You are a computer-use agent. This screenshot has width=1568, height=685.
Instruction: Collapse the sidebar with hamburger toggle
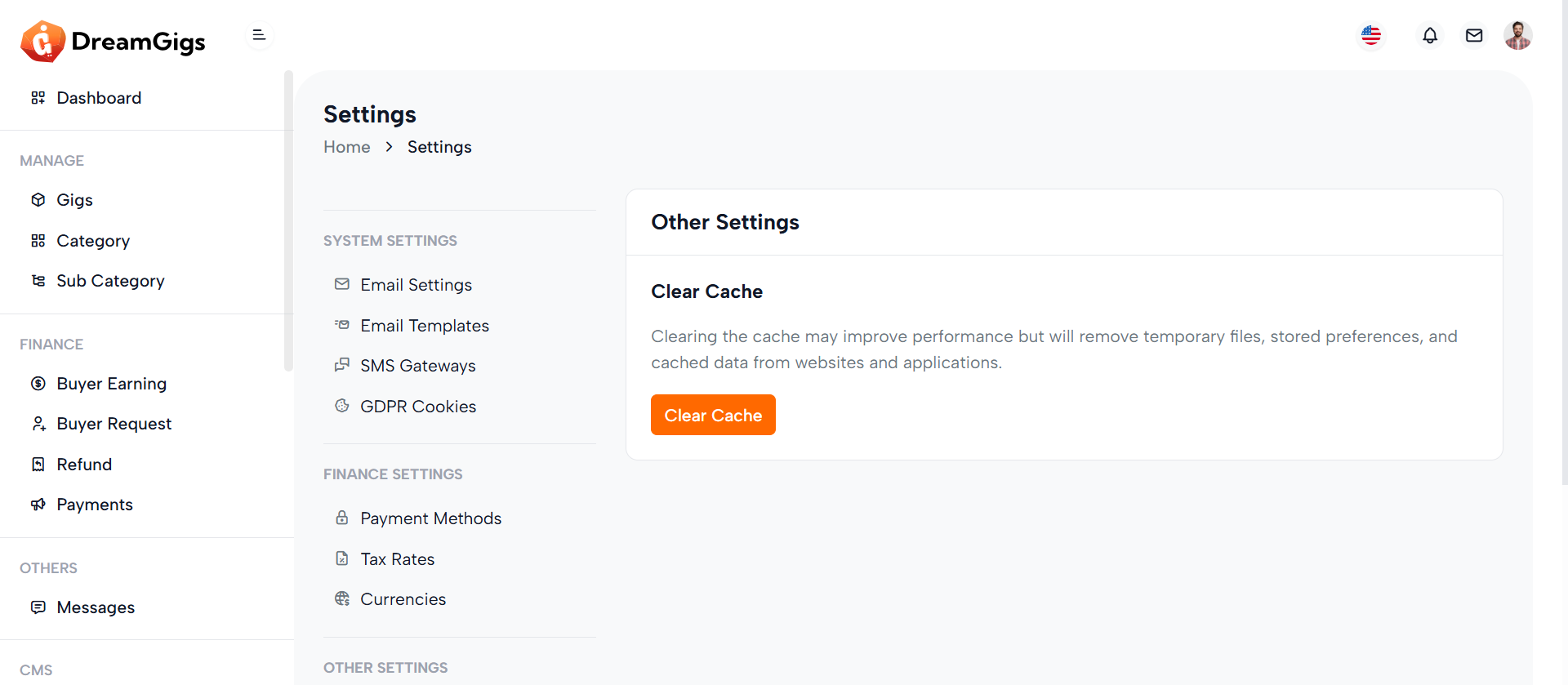(x=259, y=35)
